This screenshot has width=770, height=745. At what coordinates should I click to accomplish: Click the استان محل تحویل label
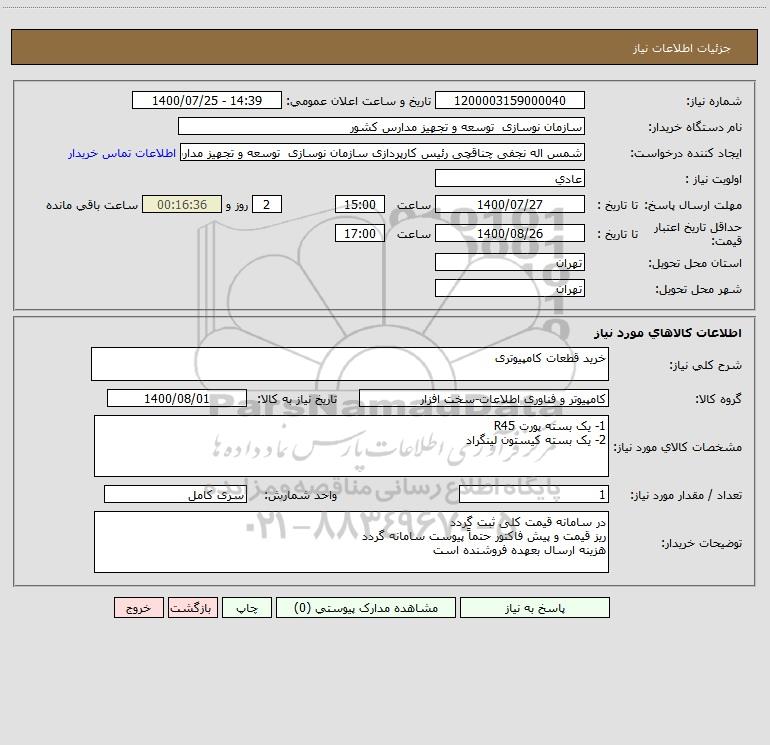tap(695, 264)
